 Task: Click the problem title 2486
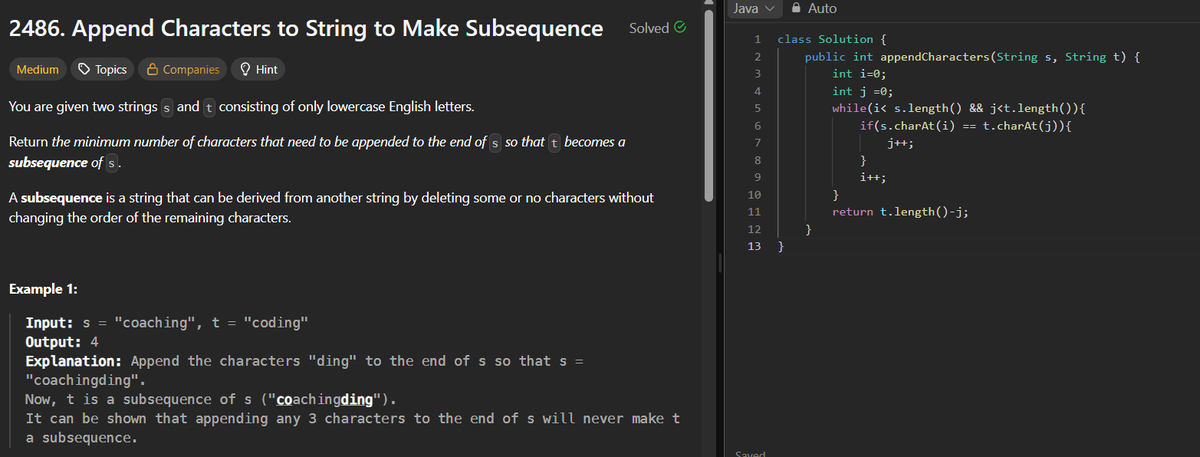coord(305,29)
